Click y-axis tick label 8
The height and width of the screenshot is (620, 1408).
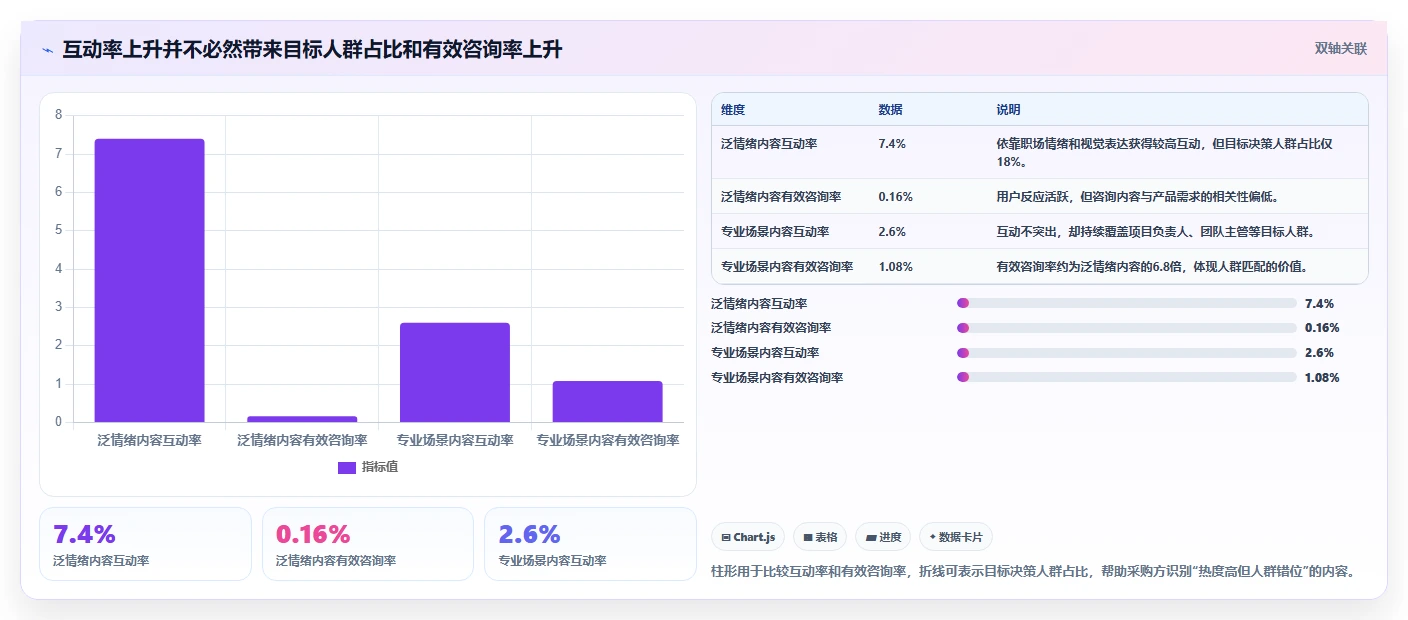click(x=58, y=115)
